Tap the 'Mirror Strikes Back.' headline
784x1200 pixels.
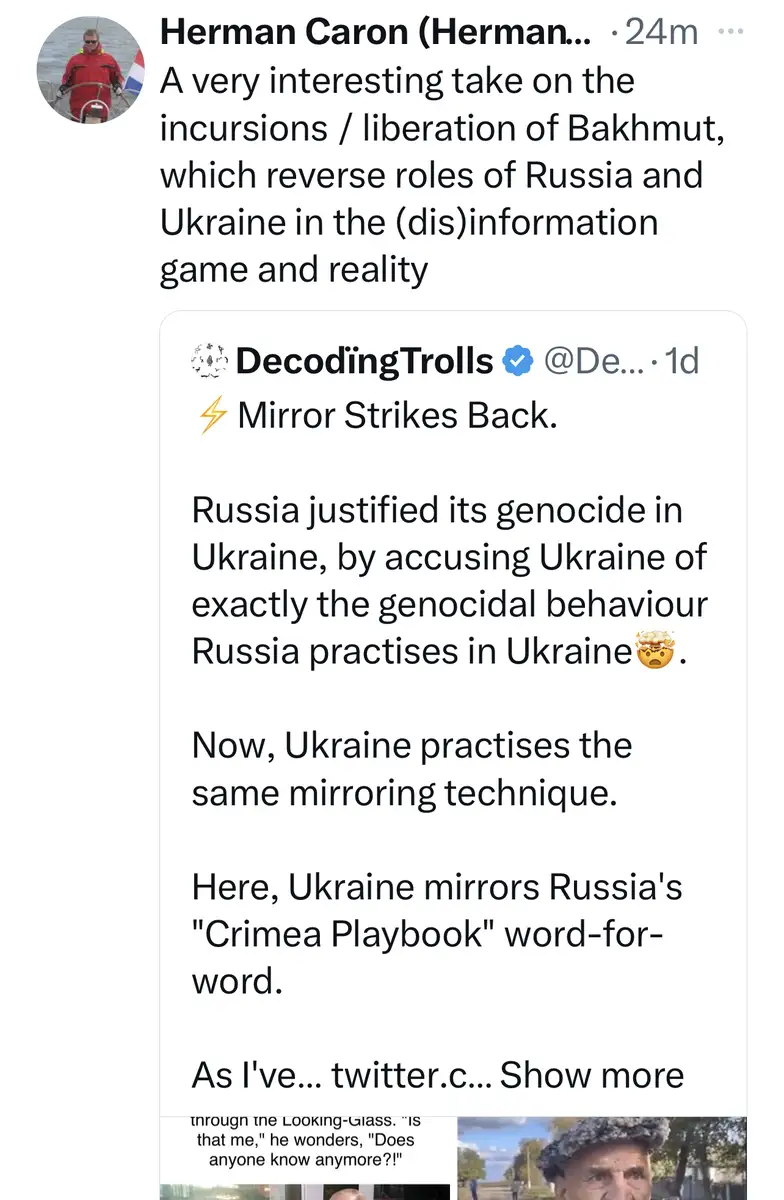pyautogui.click(x=397, y=416)
